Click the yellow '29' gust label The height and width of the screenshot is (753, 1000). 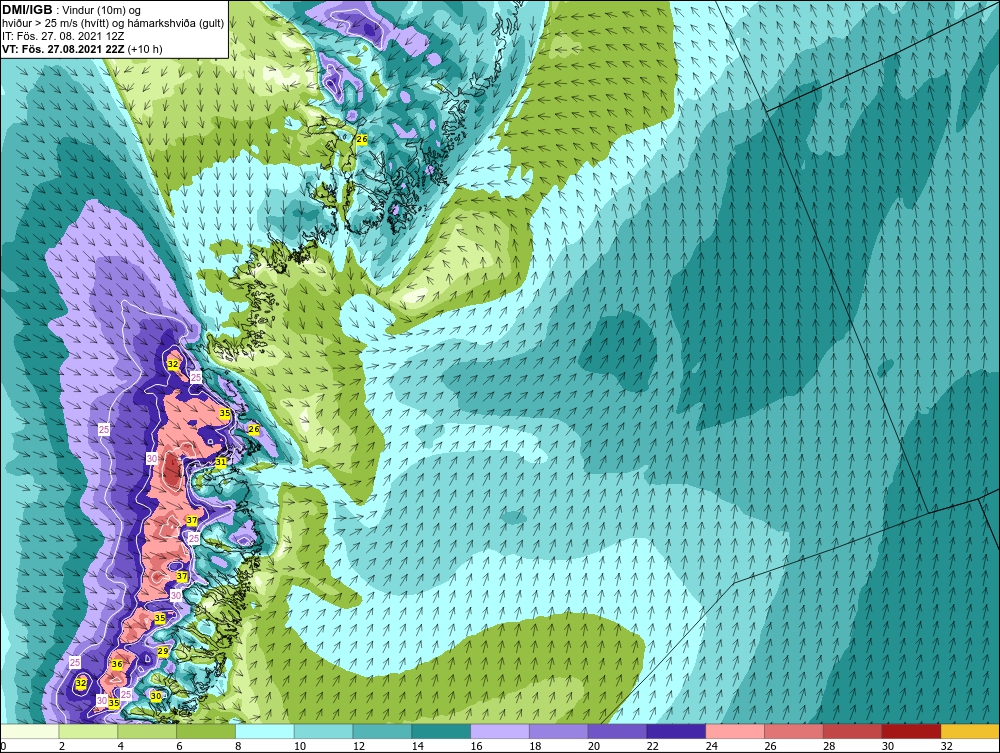tap(163, 651)
